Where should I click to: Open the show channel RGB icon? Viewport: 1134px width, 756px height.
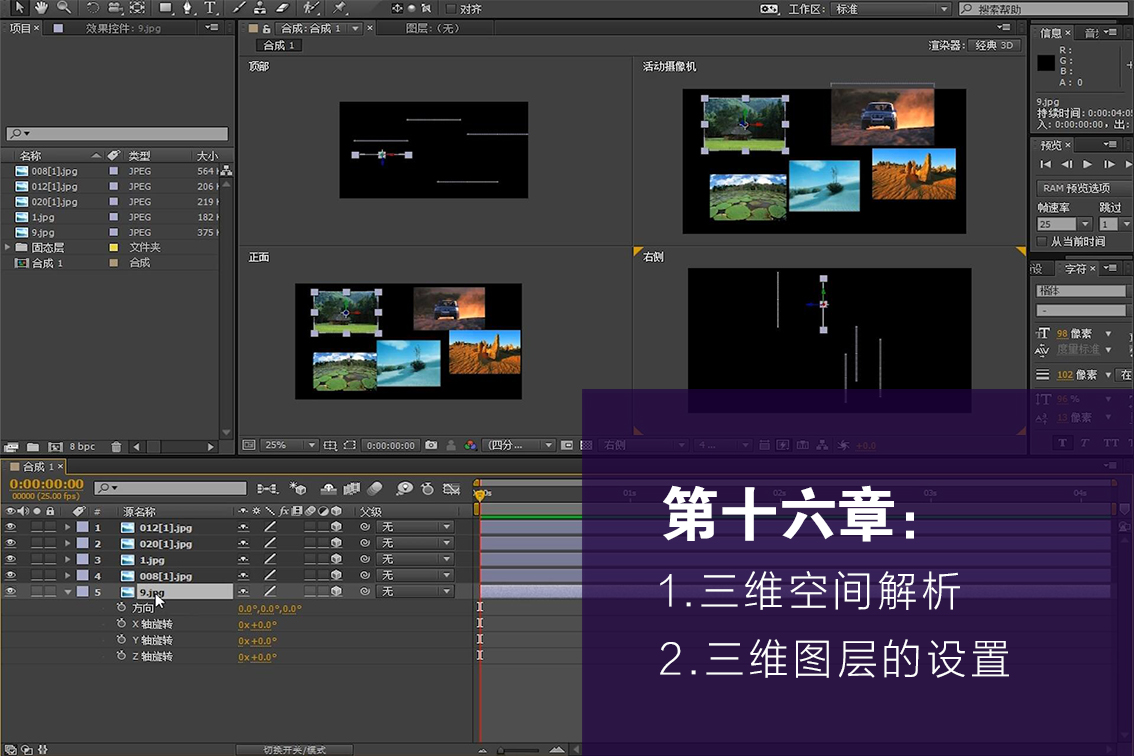(470, 445)
